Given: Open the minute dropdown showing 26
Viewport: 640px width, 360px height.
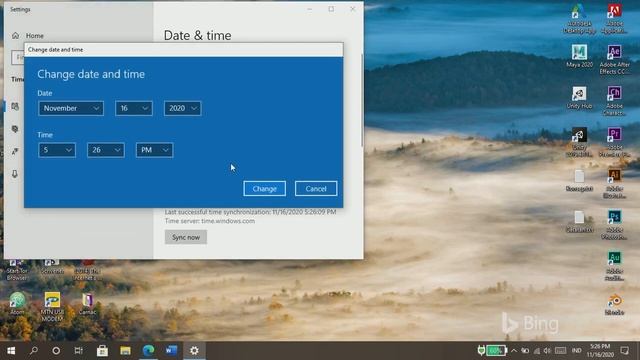Looking at the screenshot, I should [x=106, y=150].
